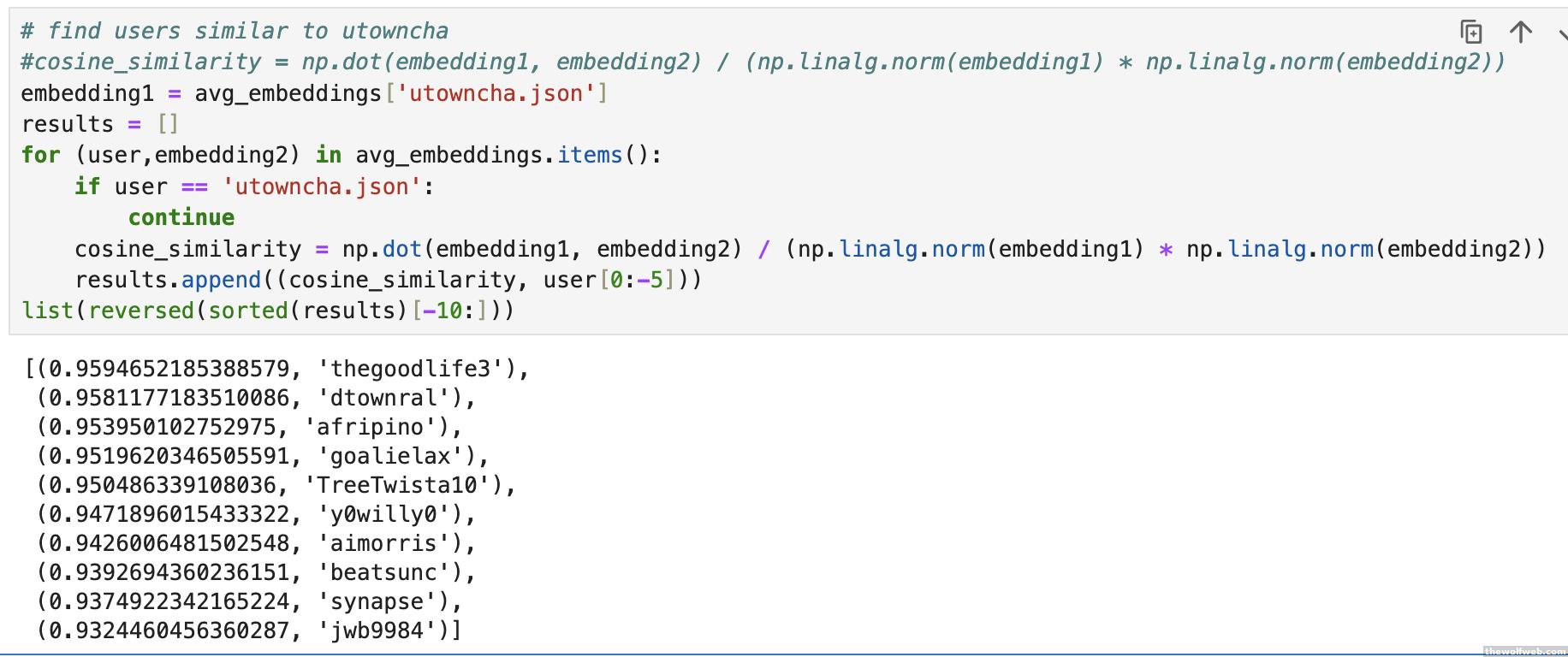The width and height of the screenshot is (1568, 657).
Task: Click the 'continue' statement
Action: [181, 217]
